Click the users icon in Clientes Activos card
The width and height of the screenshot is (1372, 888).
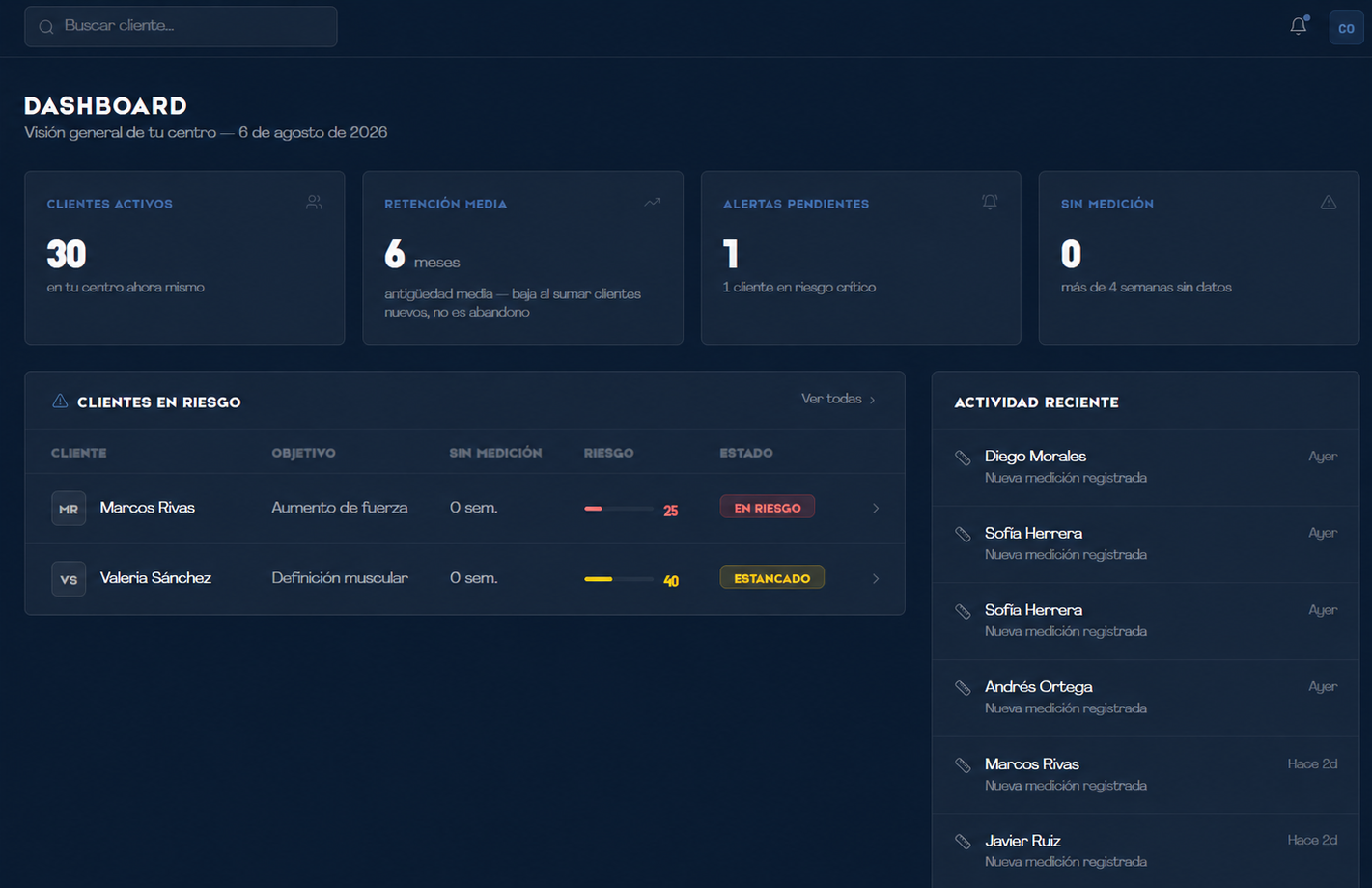point(314,203)
